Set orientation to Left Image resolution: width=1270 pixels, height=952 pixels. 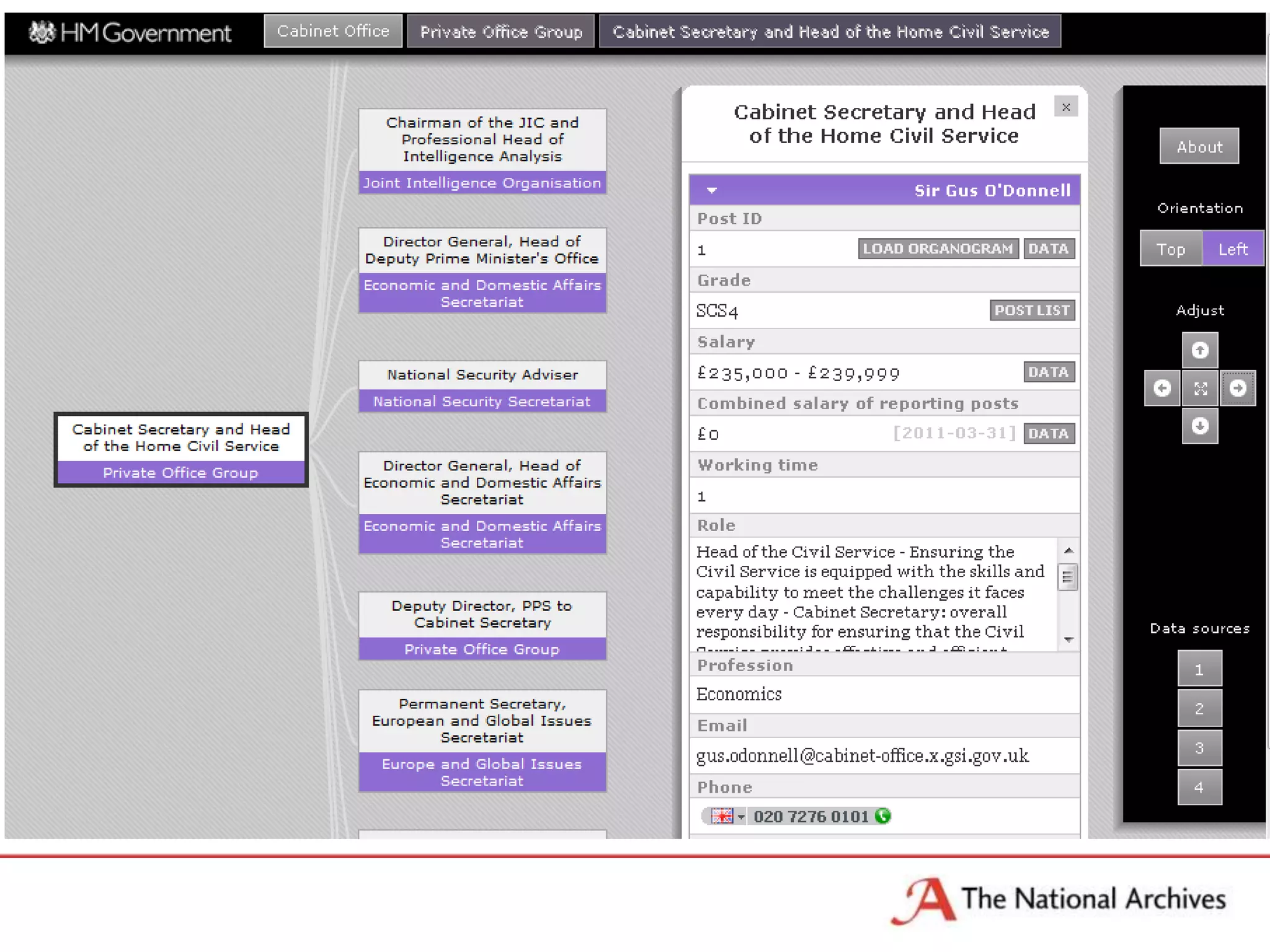(1232, 249)
